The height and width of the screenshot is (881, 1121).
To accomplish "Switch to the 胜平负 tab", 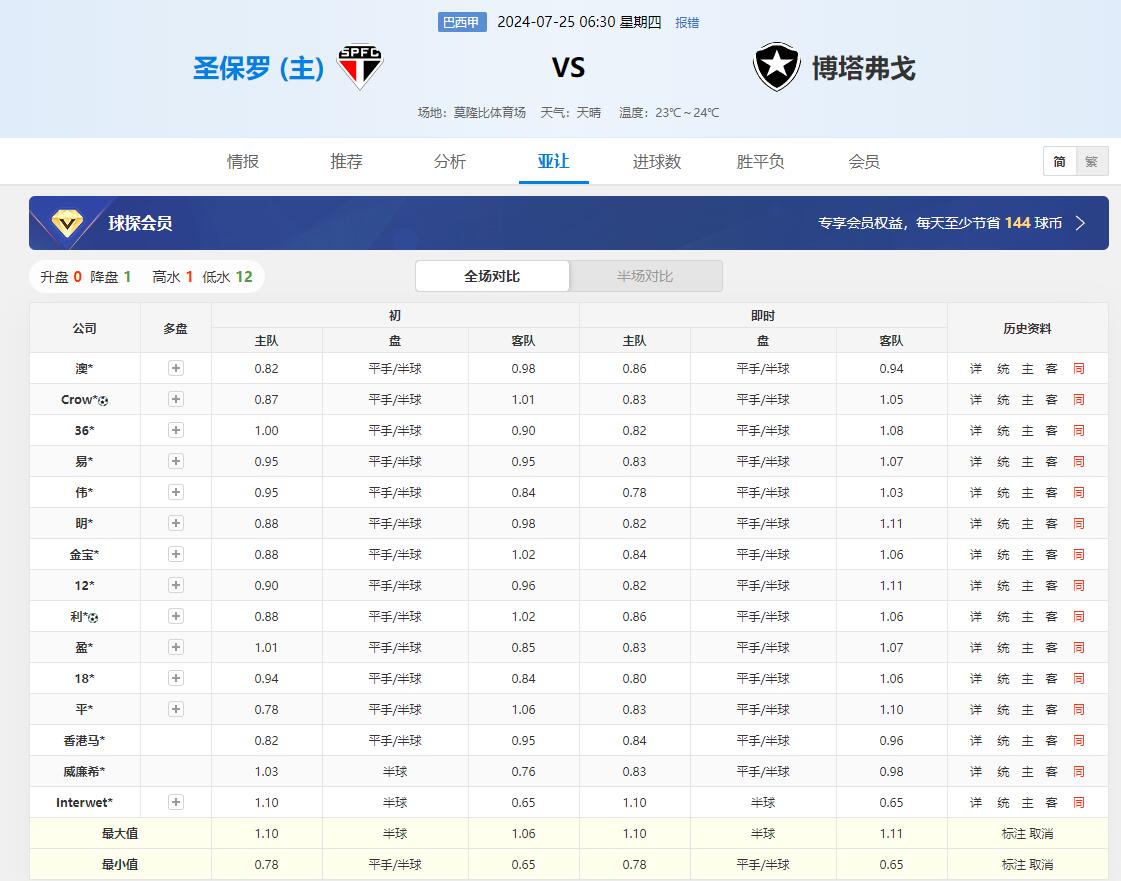I will click(760, 162).
